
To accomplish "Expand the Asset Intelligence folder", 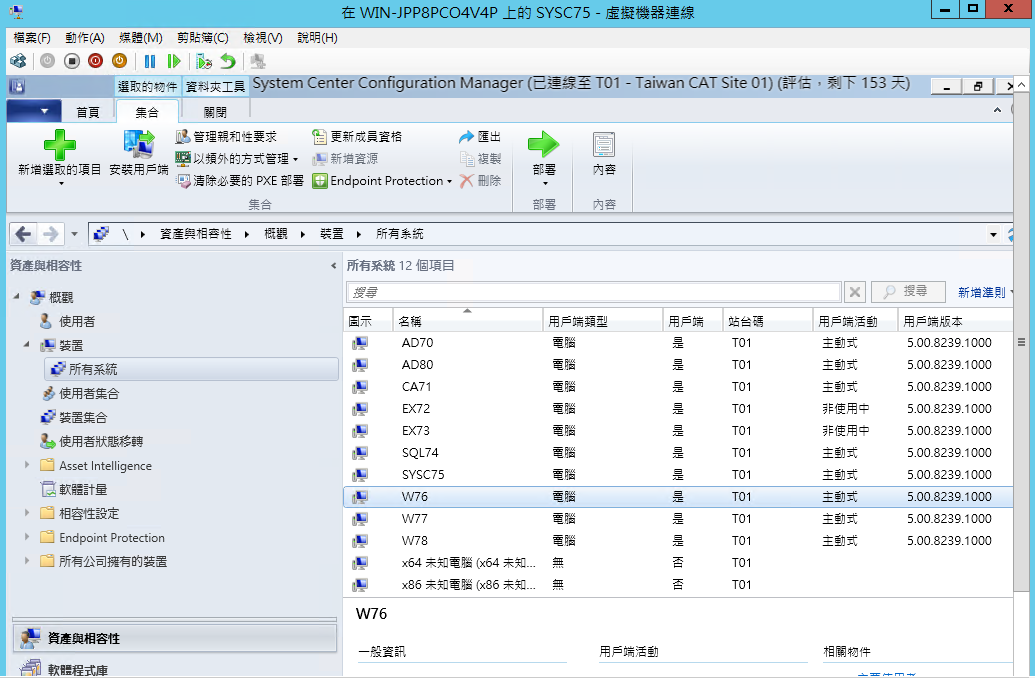I will coord(28,466).
